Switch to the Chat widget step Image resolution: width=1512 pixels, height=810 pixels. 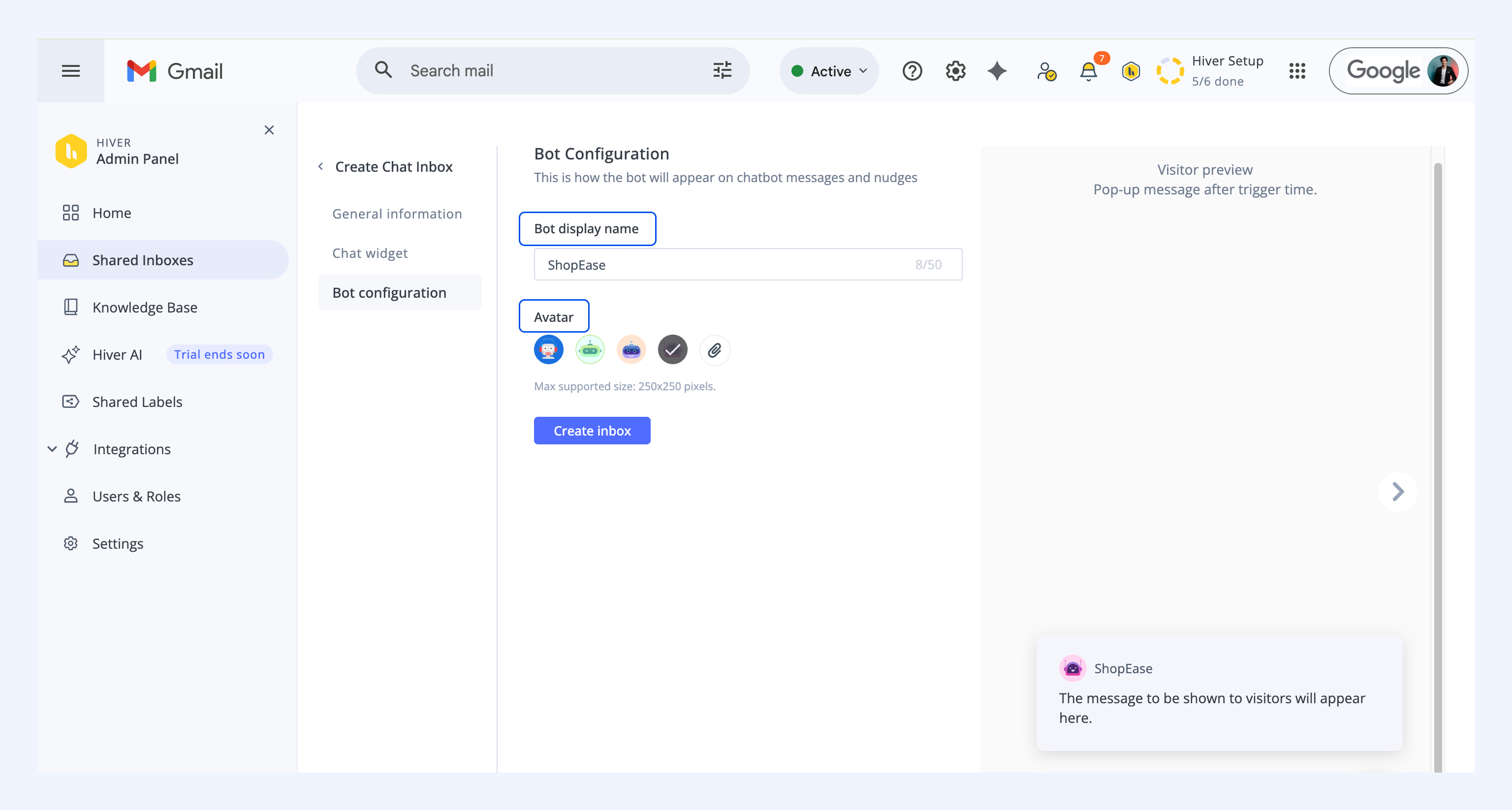pos(370,253)
